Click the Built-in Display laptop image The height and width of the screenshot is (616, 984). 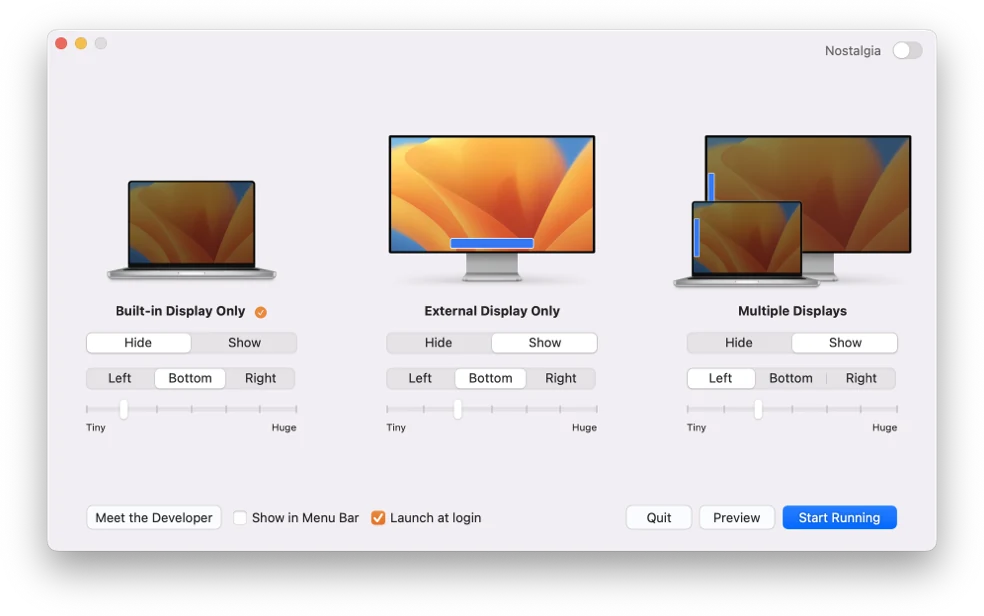coord(191,229)
